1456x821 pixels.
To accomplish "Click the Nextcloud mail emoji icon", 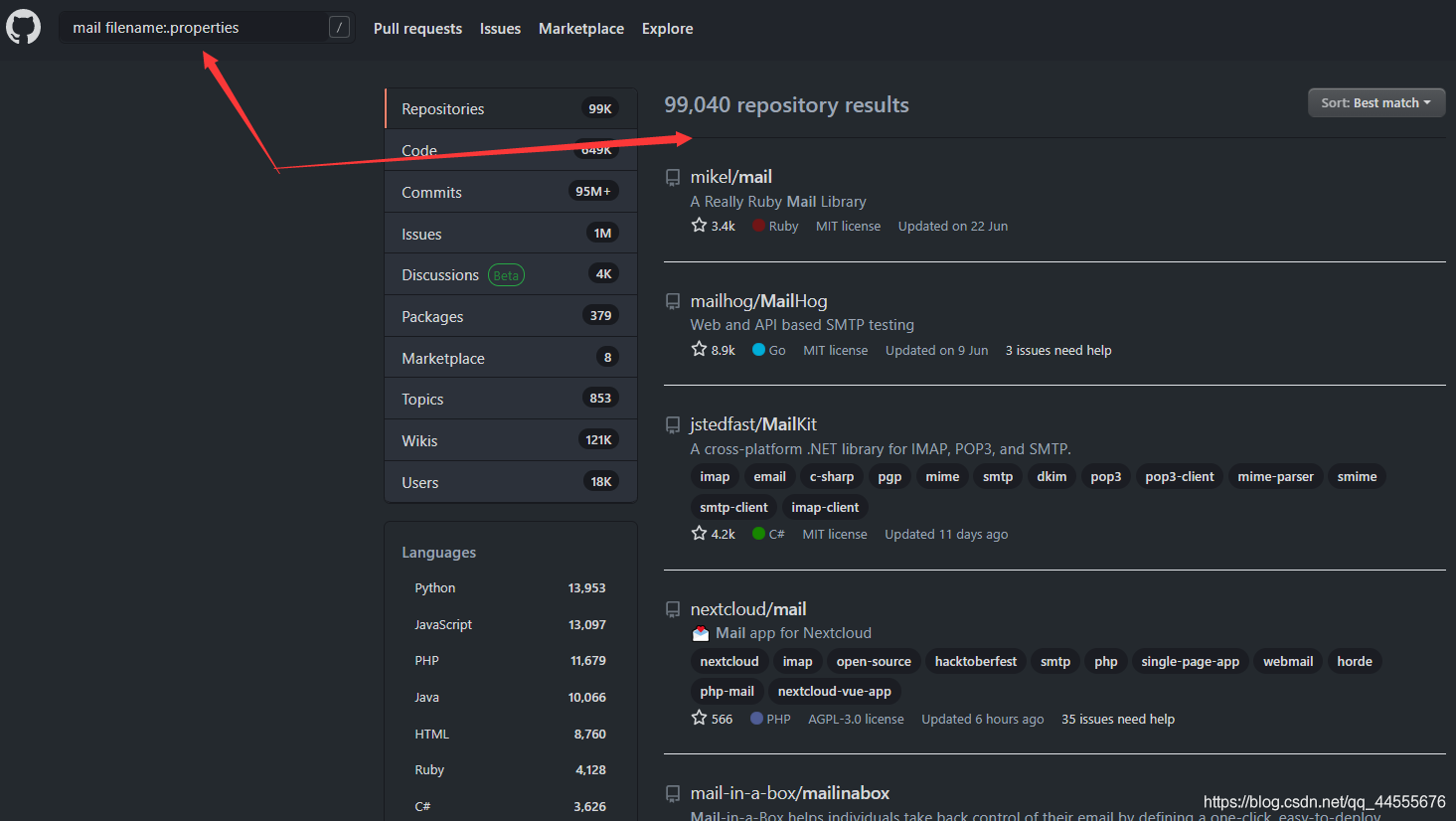I will click(x=701, y=633).
